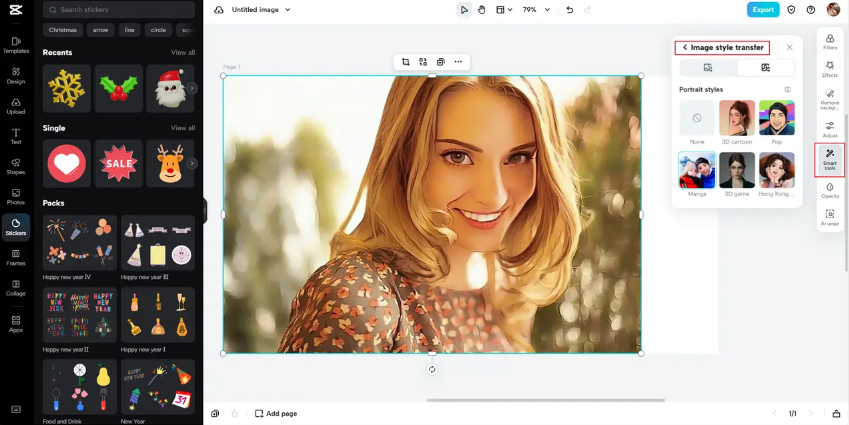Apply the Hong Kong portrait style
Viewport: 849px width, 425px height.
click(777, 170)
